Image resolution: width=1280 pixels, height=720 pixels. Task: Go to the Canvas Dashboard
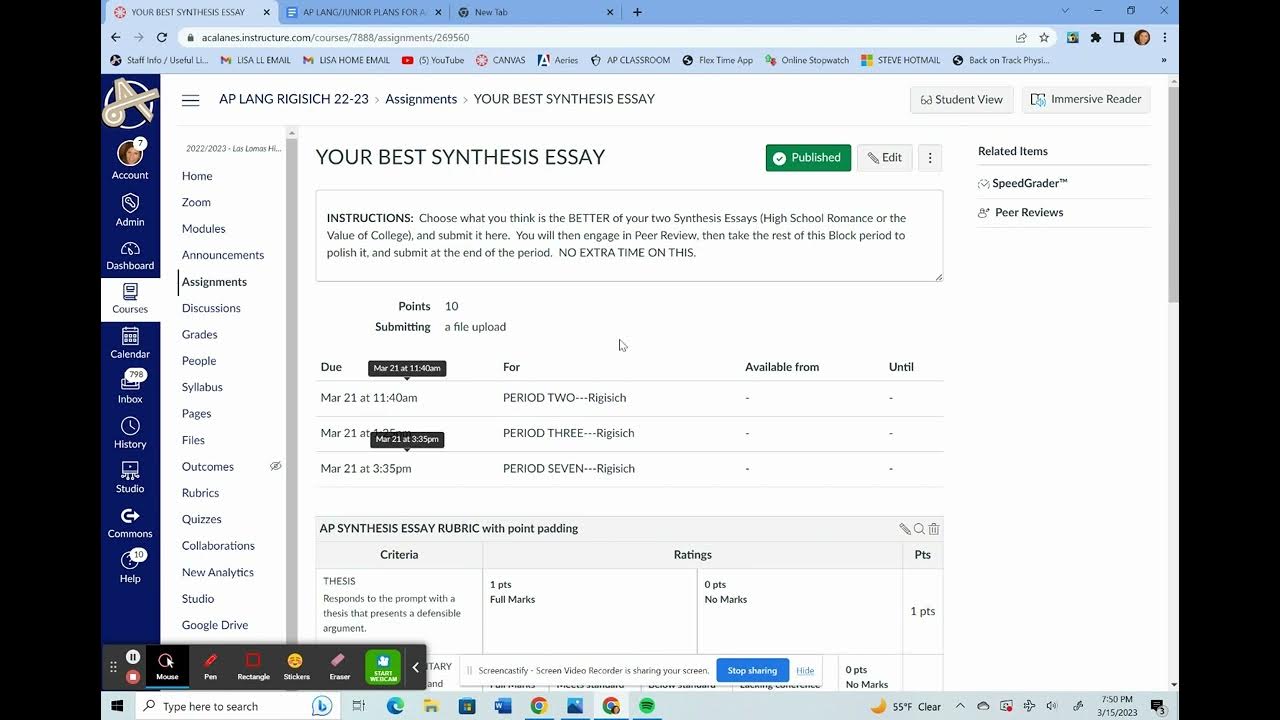point(130,255)
